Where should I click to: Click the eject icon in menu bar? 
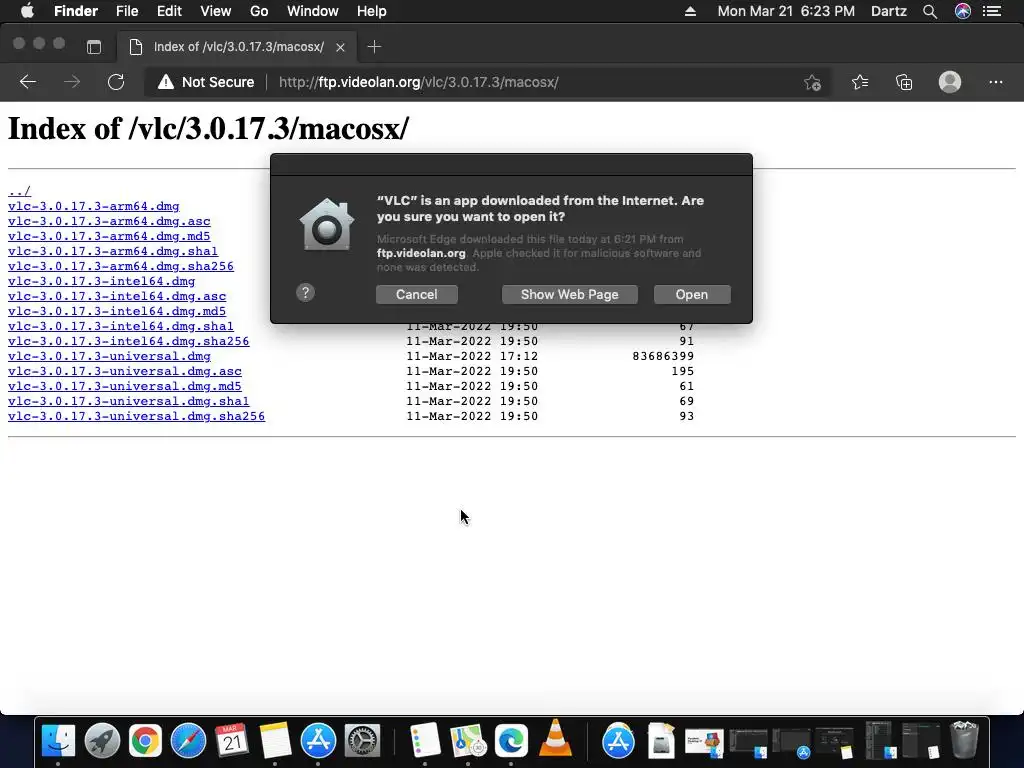pos(690,11)
